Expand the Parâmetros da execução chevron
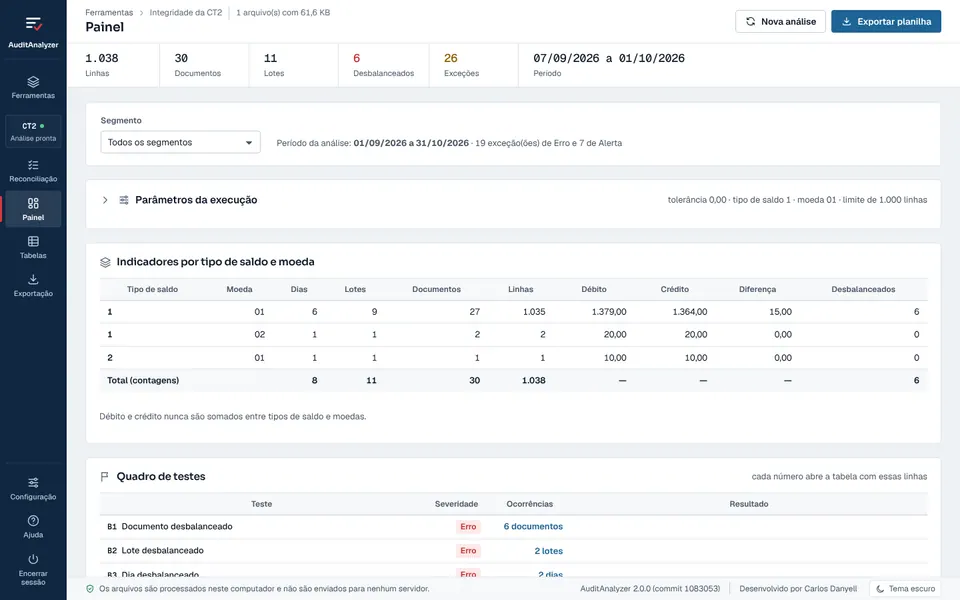This screenshot has width=960, height=600. coord(105,200)
